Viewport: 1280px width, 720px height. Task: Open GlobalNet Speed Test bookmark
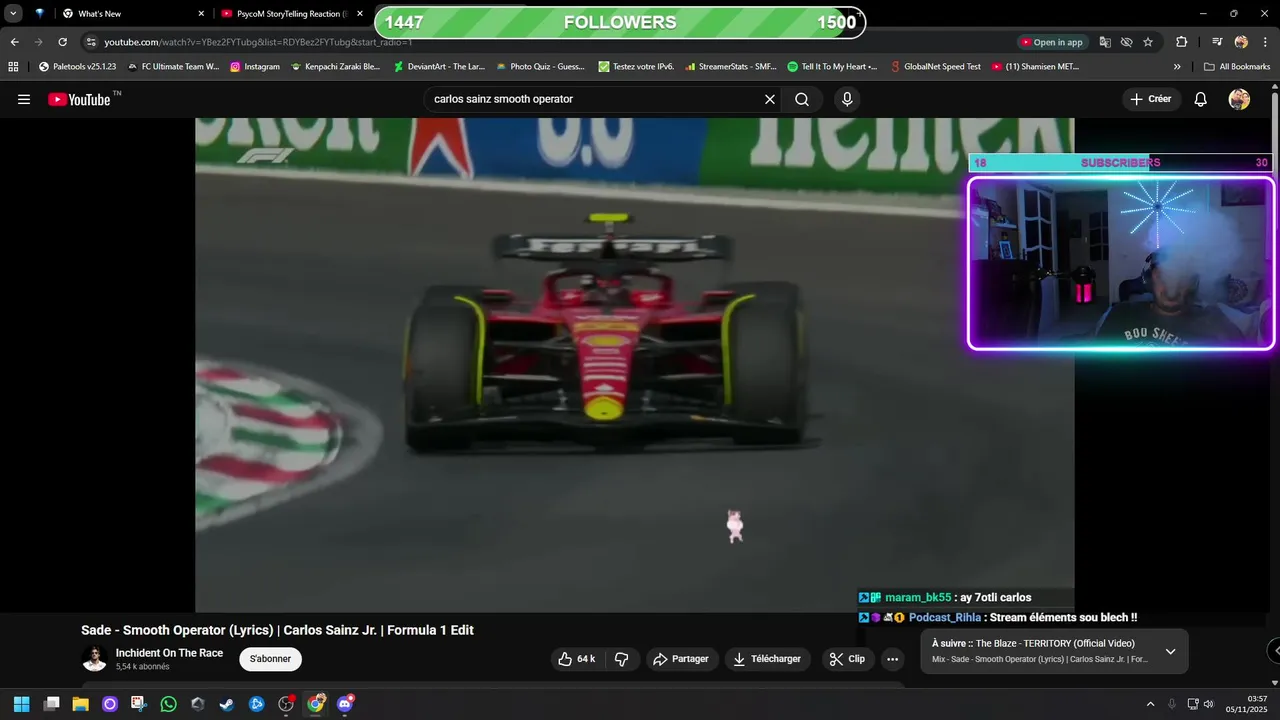936,67
